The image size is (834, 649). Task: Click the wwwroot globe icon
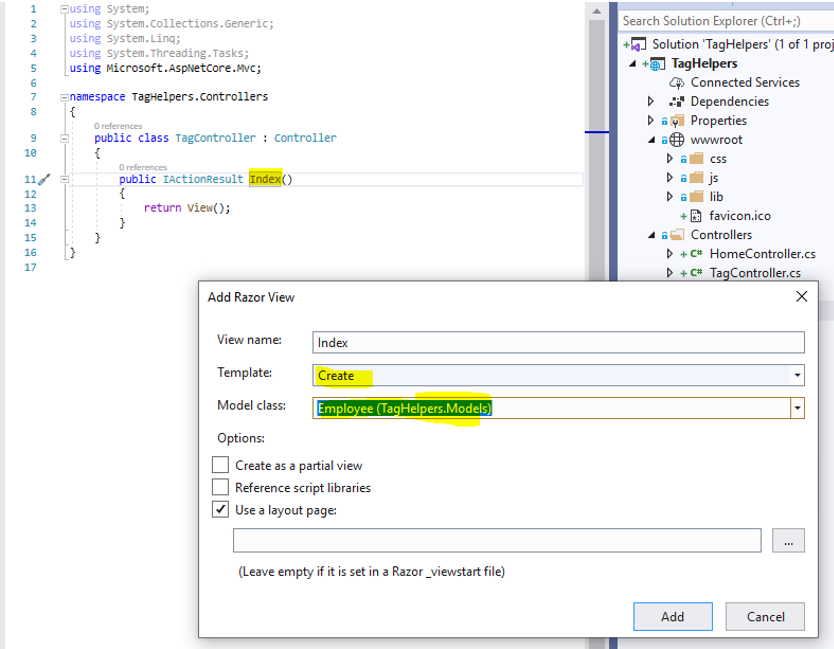[676, 139]
